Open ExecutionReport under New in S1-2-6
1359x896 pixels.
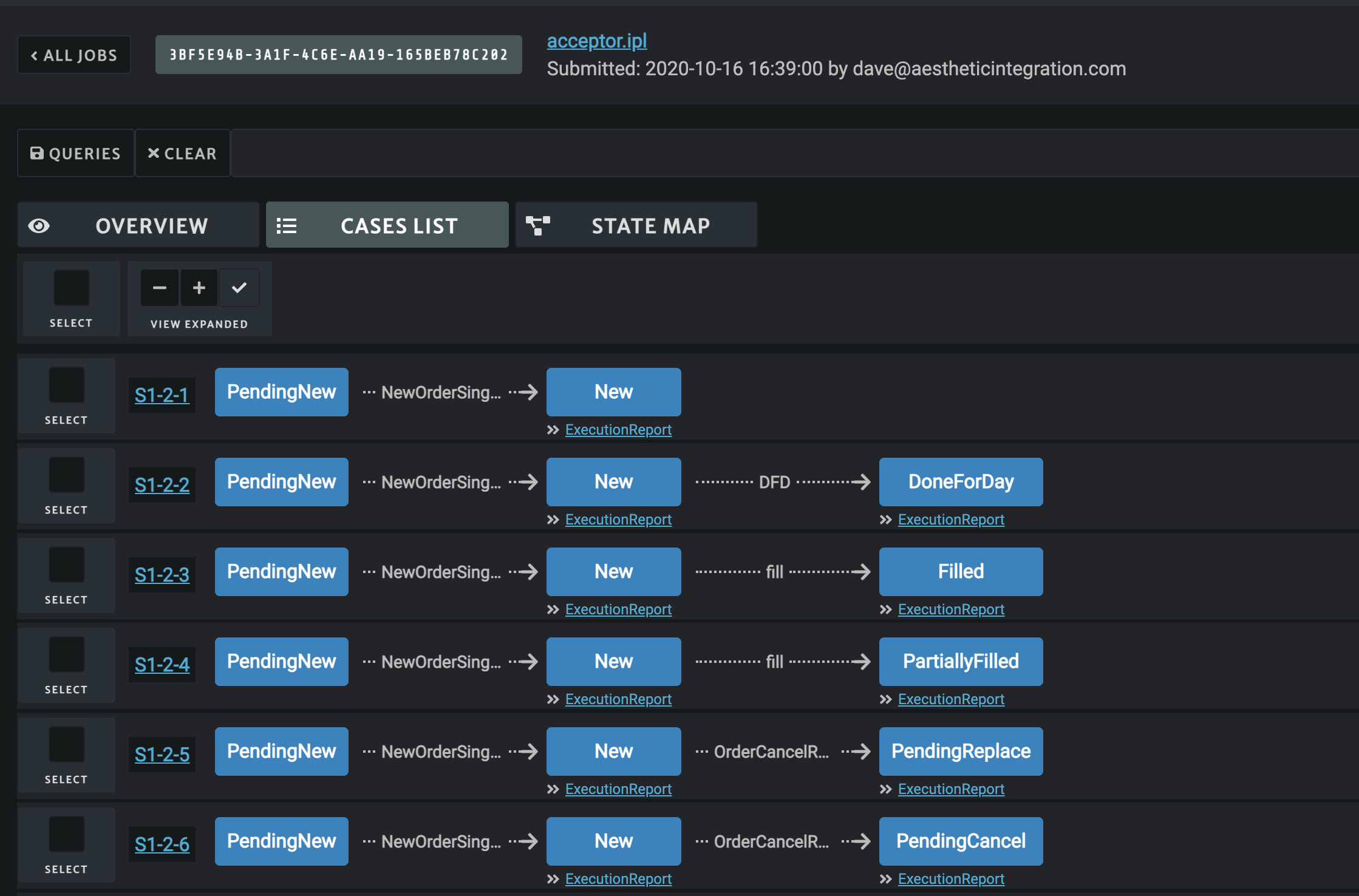coord(618,879)
